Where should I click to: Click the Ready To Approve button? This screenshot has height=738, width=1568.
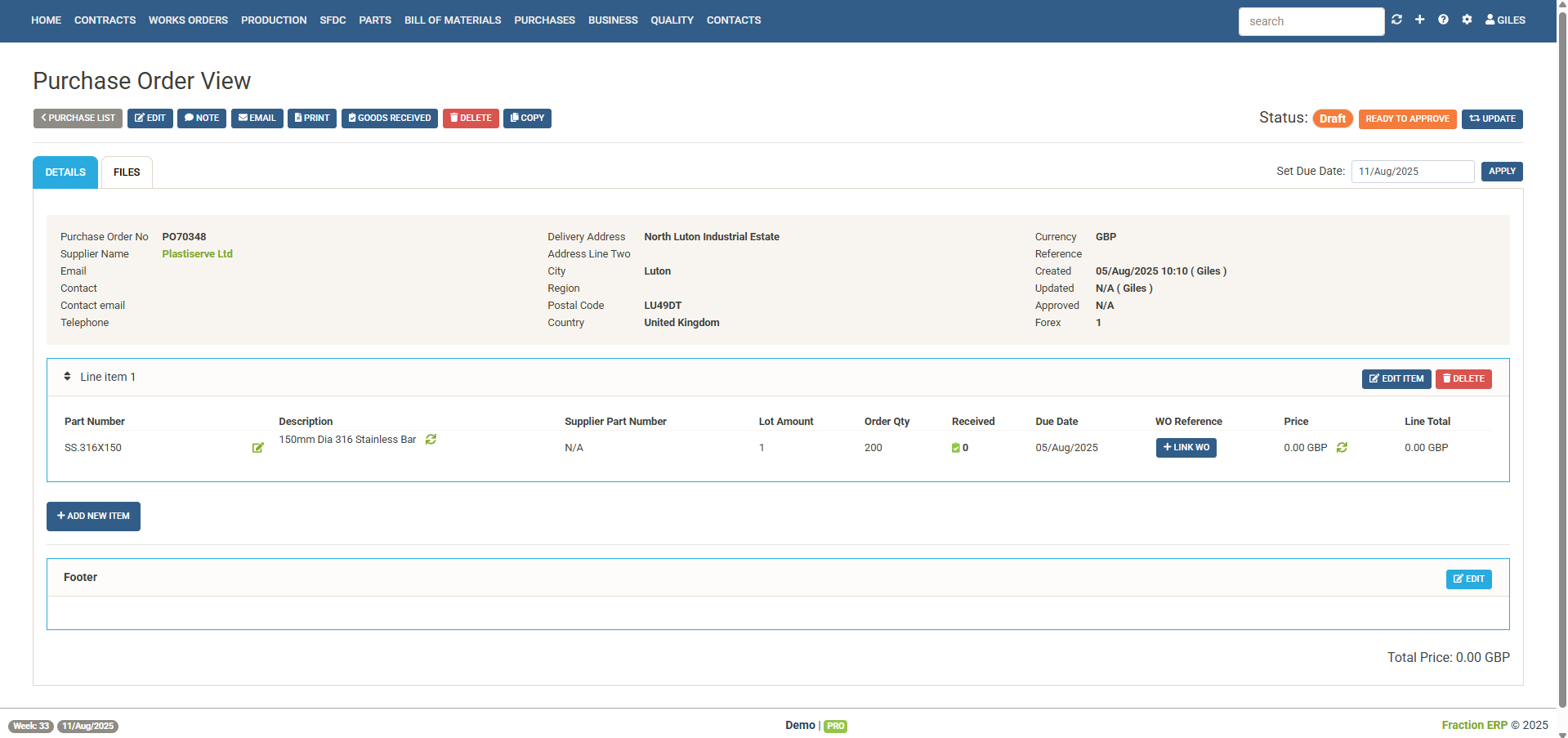tap(1407, 119)
